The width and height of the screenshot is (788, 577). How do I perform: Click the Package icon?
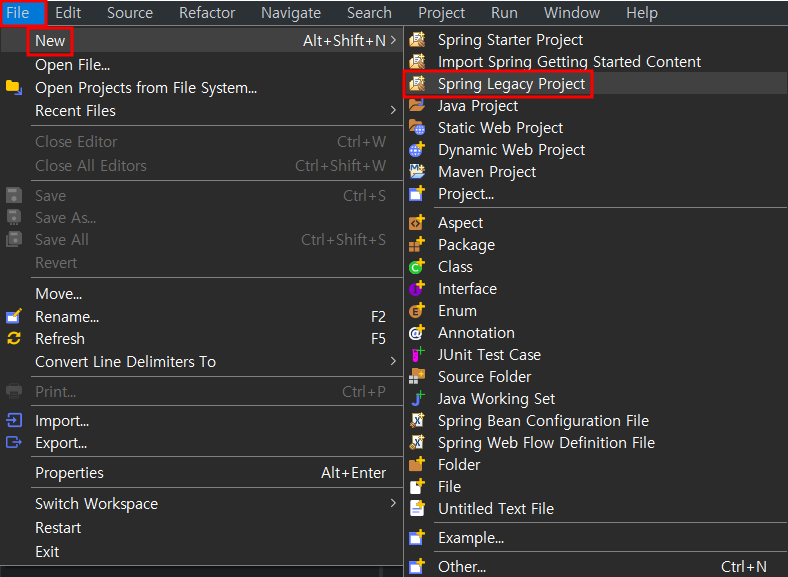point(417,244)
